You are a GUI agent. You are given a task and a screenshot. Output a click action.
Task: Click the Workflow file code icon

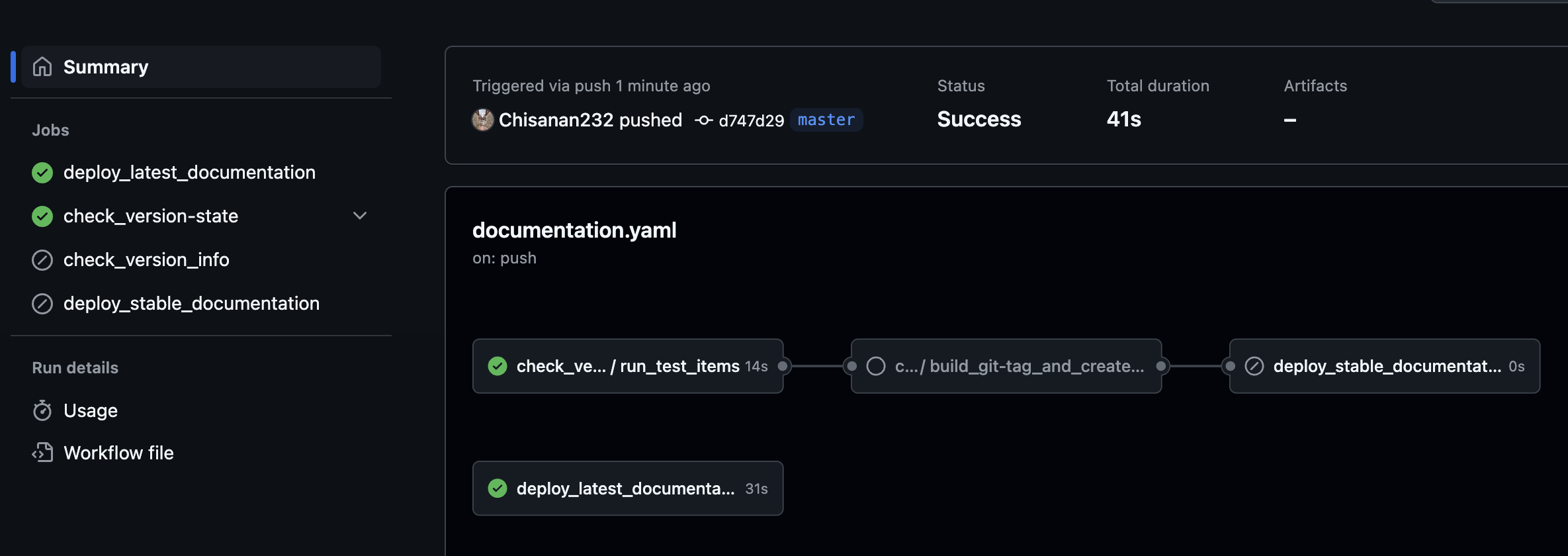[x=42, y=453]
